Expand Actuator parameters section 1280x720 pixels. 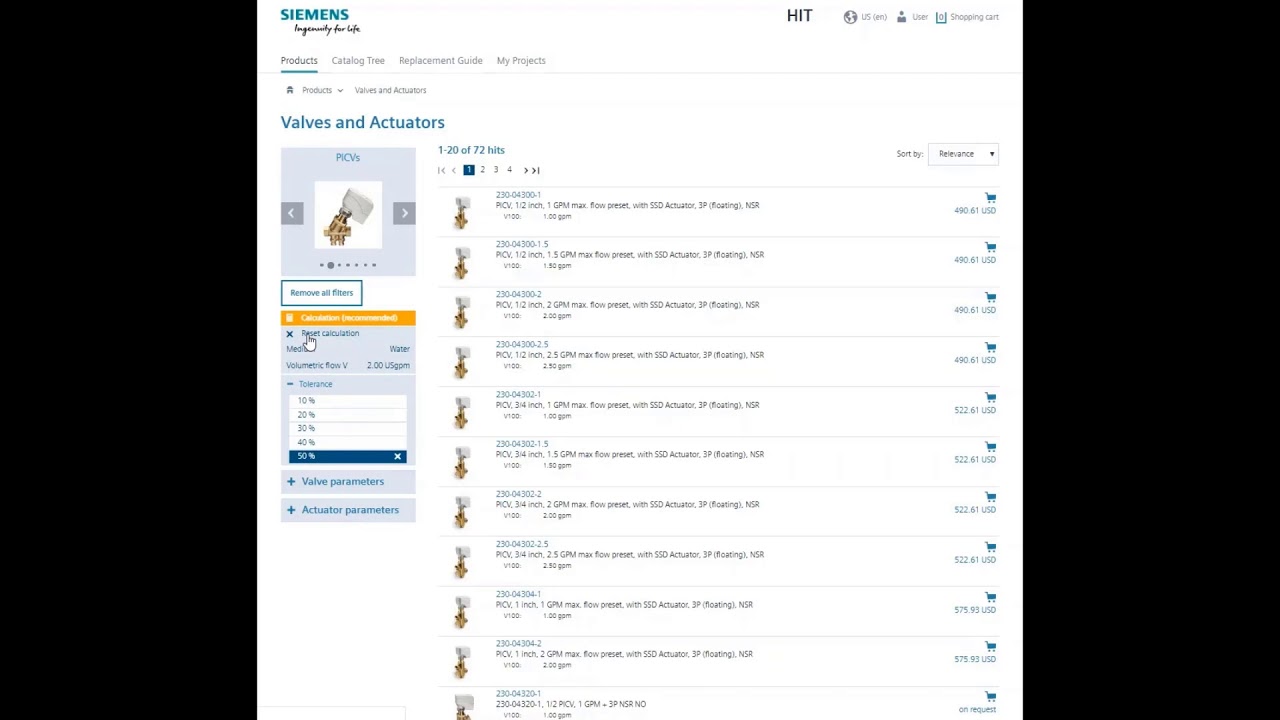pyautogui.click(x=347, y=510)
